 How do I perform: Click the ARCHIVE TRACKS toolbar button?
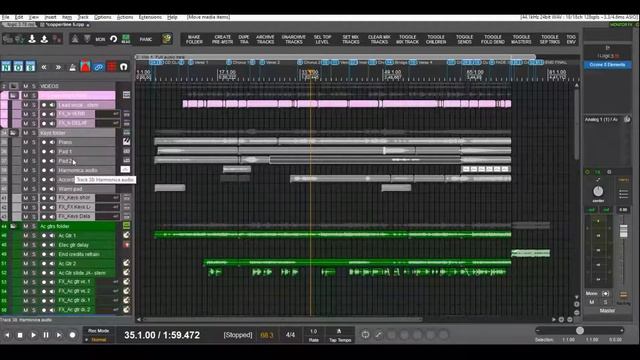[265, 39]
